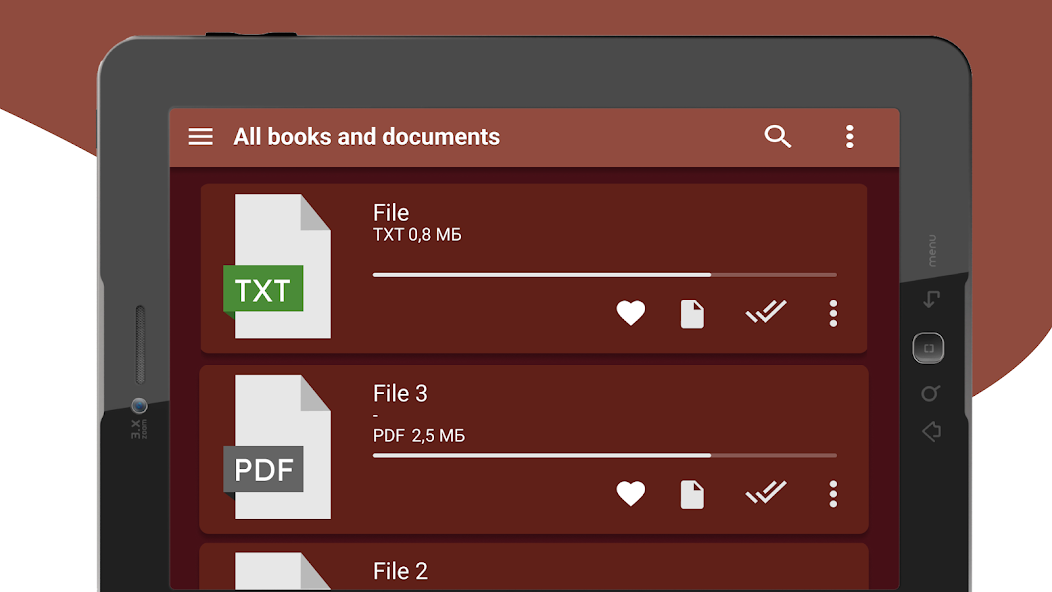Image resolution: width=1052 pixels, height=592 pixels.
Task: Click the reading progress bar of File 3
Action: 604,455
